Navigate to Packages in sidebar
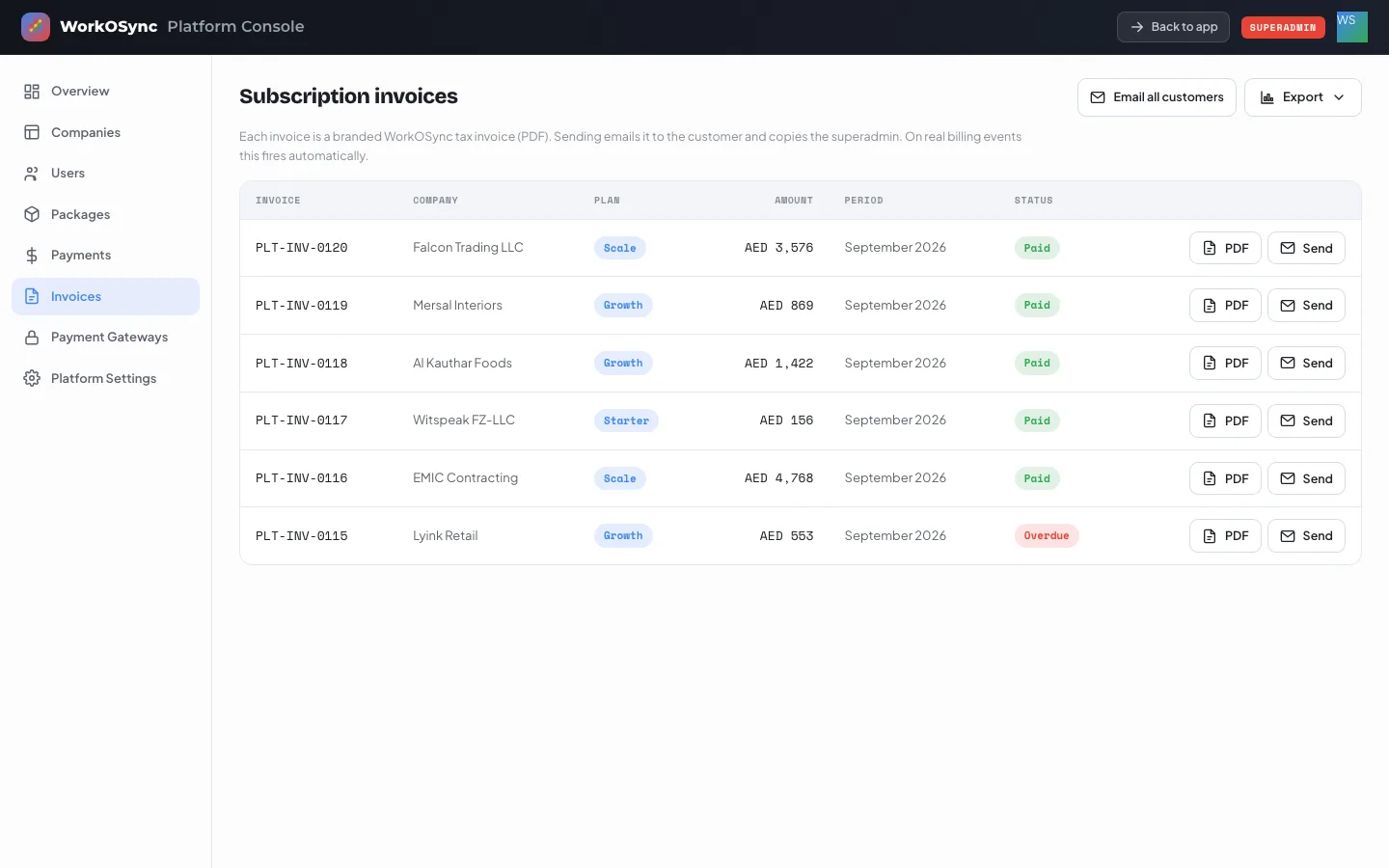Screen dimensions: 1389x868 106,214
